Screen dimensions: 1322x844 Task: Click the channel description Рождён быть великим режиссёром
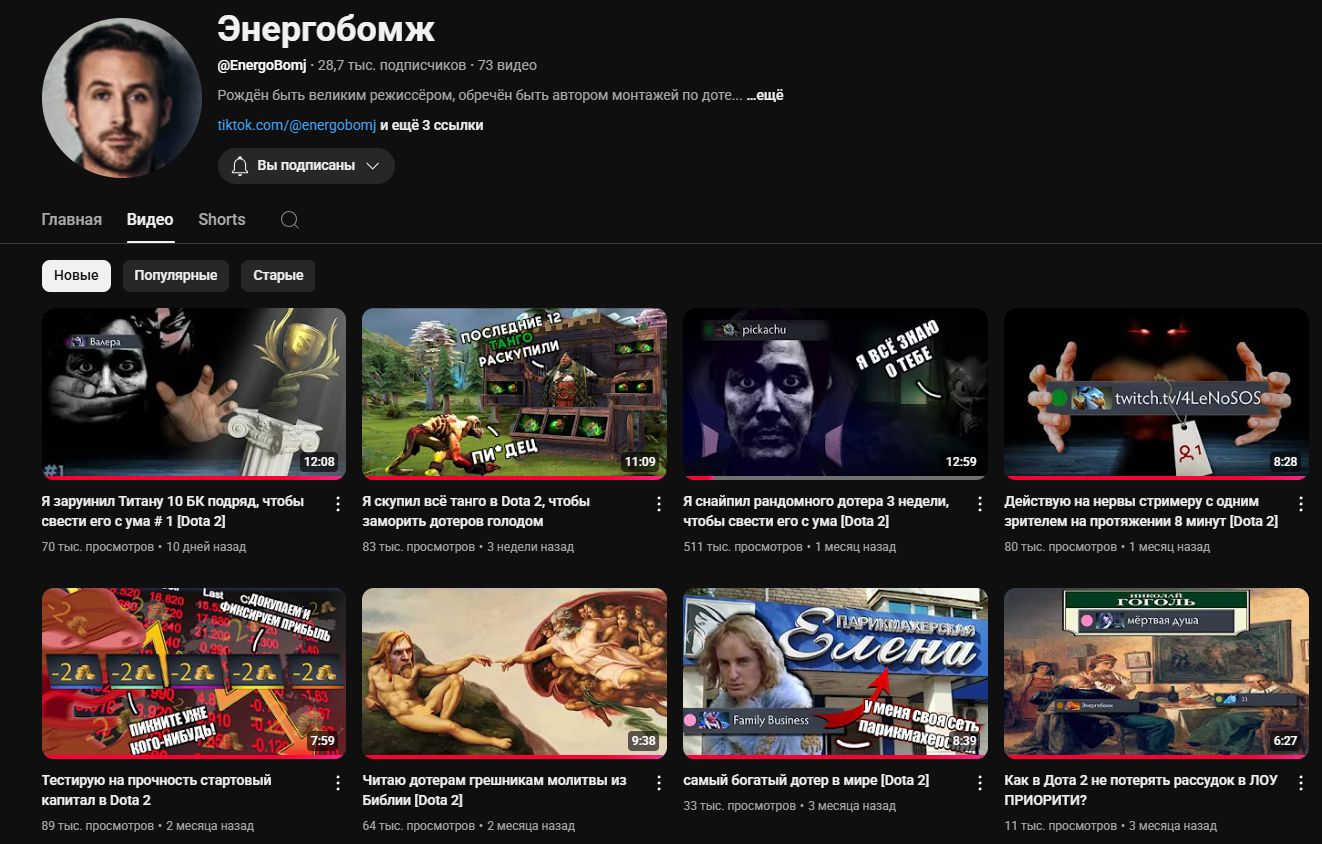tap(480, 95)
